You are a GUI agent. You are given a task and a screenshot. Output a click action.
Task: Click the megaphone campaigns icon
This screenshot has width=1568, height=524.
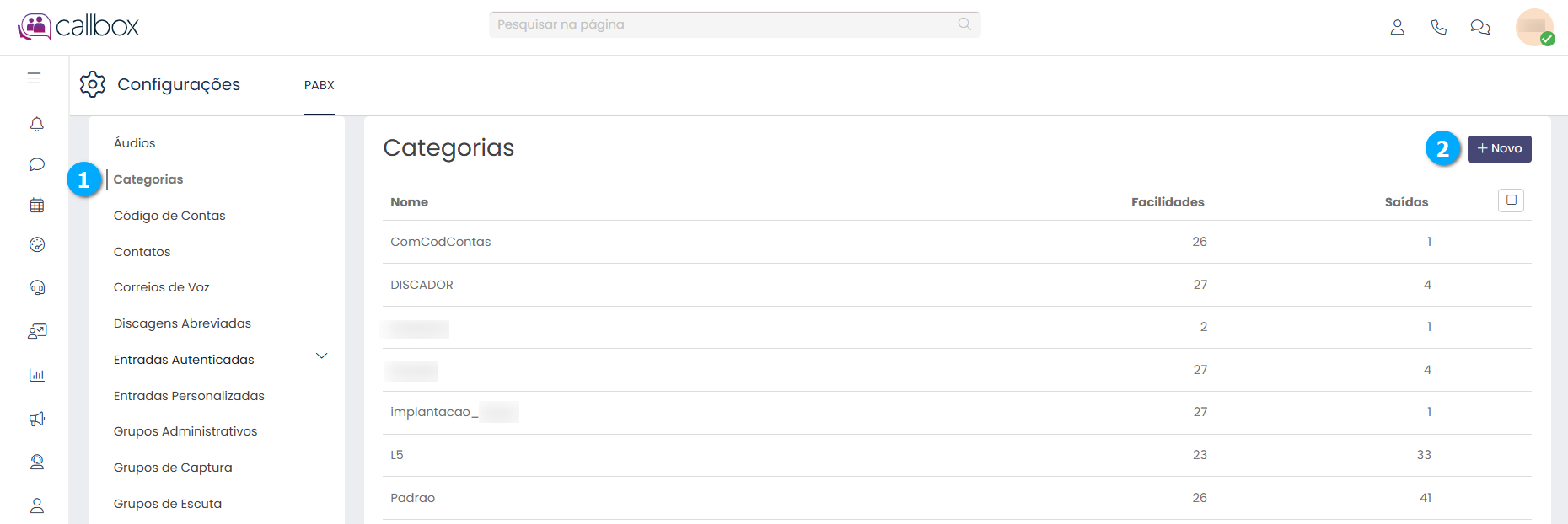coord(36,419)
